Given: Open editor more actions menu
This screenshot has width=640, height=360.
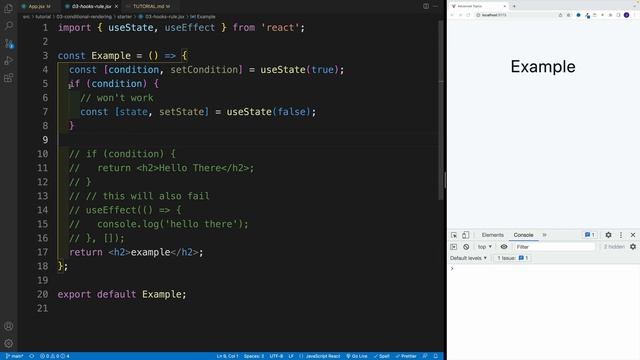Looking at the screenshot, I should (x=436, y=6).
